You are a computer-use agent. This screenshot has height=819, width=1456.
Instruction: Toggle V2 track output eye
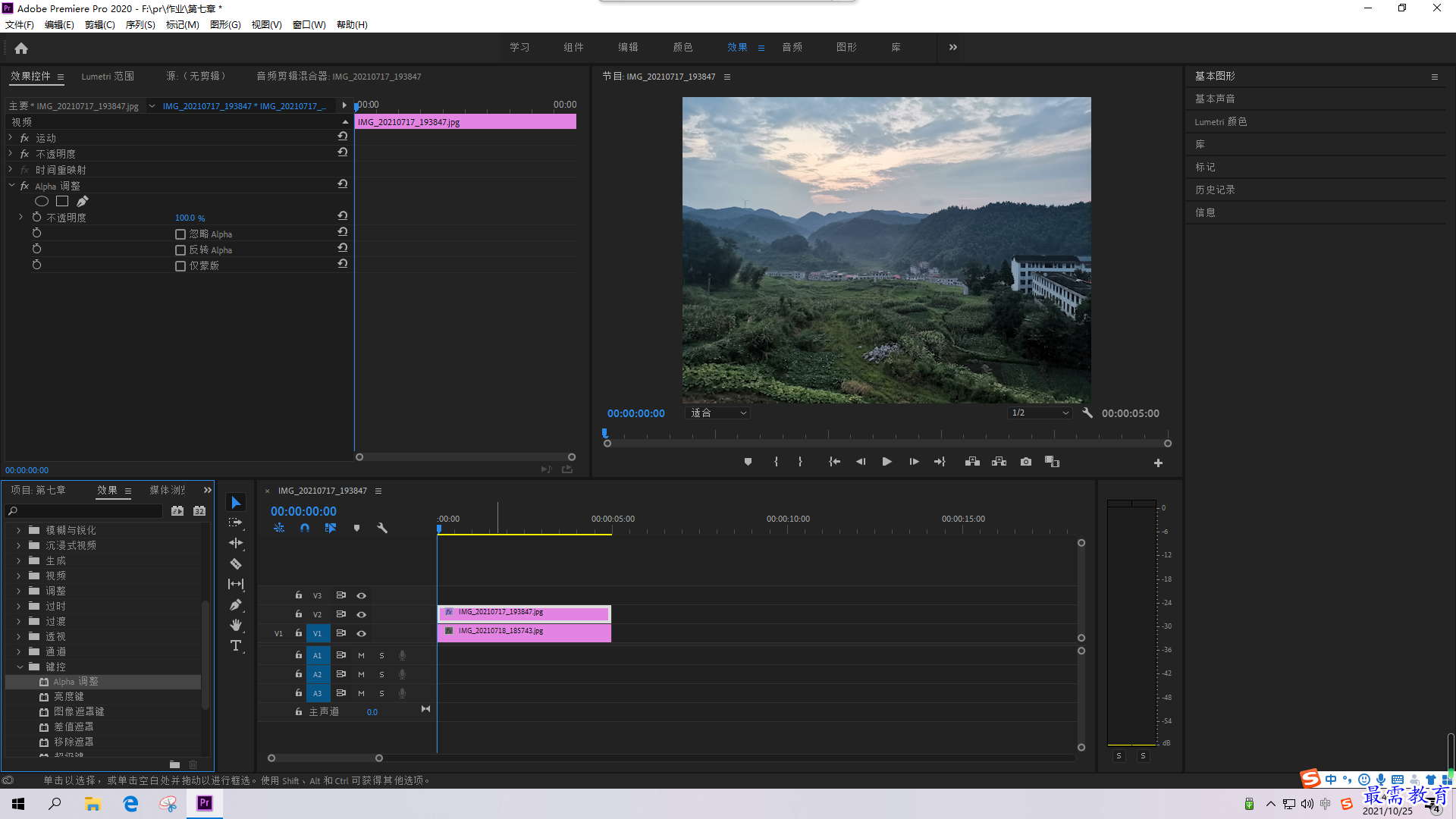tap(362, 614)
